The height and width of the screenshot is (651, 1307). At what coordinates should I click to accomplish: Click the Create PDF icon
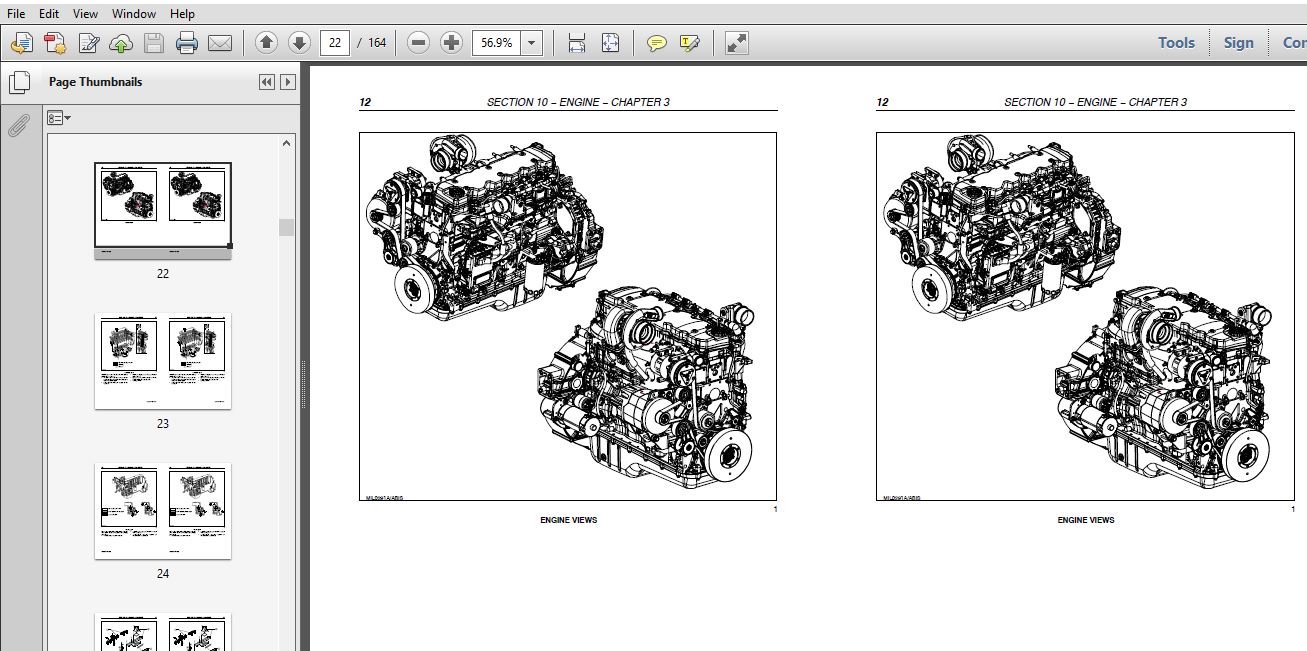point(55,43)
